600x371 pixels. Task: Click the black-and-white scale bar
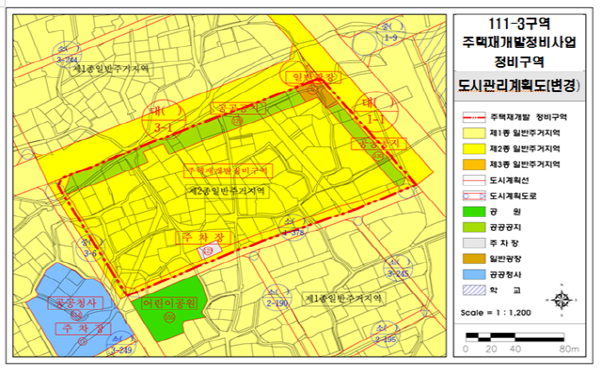515,337
